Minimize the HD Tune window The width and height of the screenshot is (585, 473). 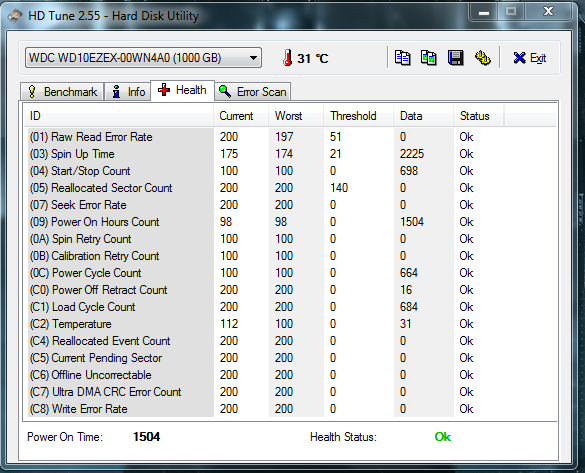(484, 13)
